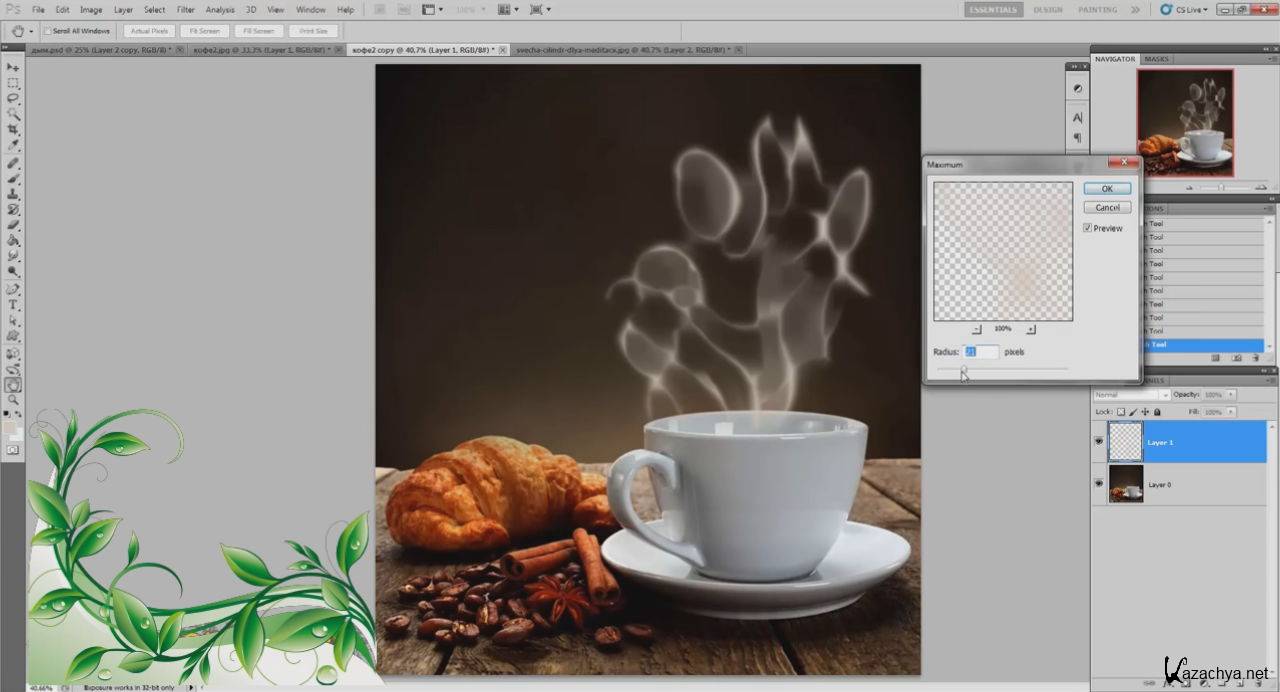Screen dimensions: 1280x692
Task: Open the Filter menu
Action: coord(186,9)
